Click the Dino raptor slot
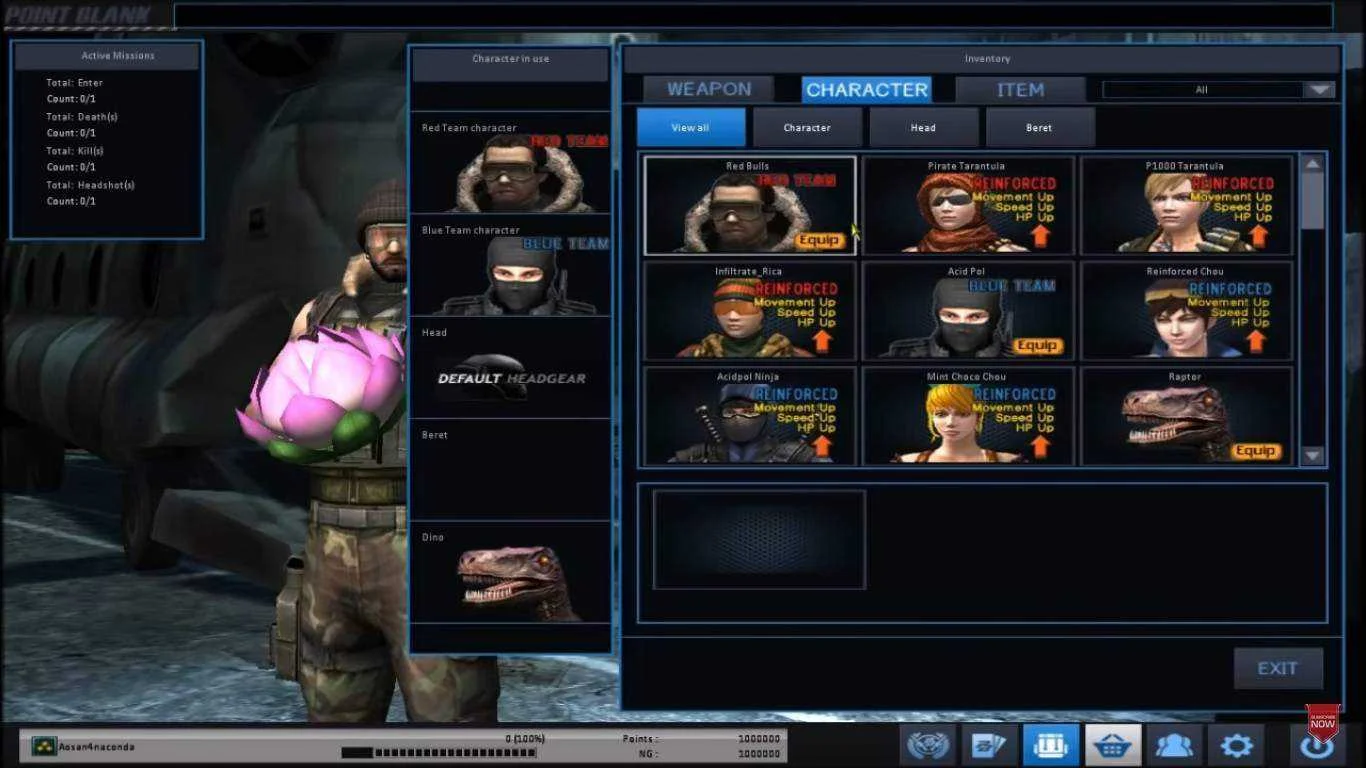This screenshot has width=1366, height=768. 510,574
